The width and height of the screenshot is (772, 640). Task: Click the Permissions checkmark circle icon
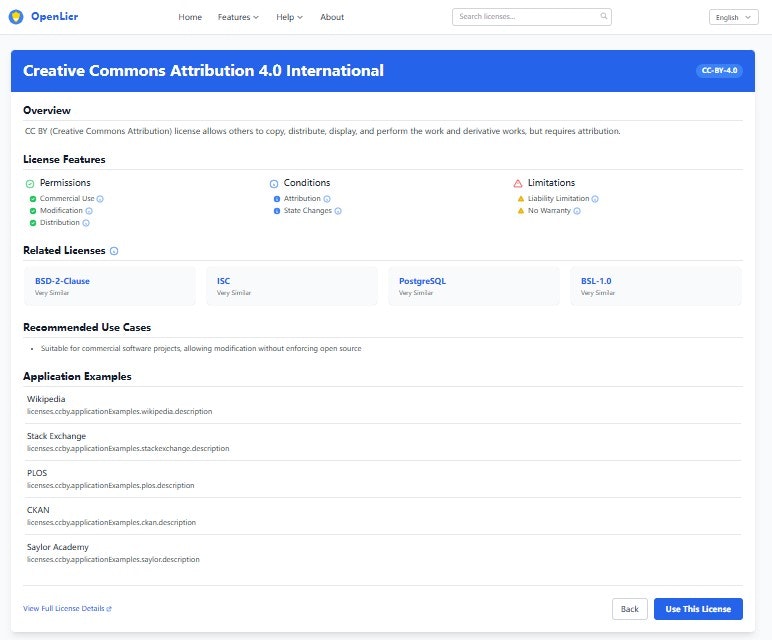(x=30, y=184)
